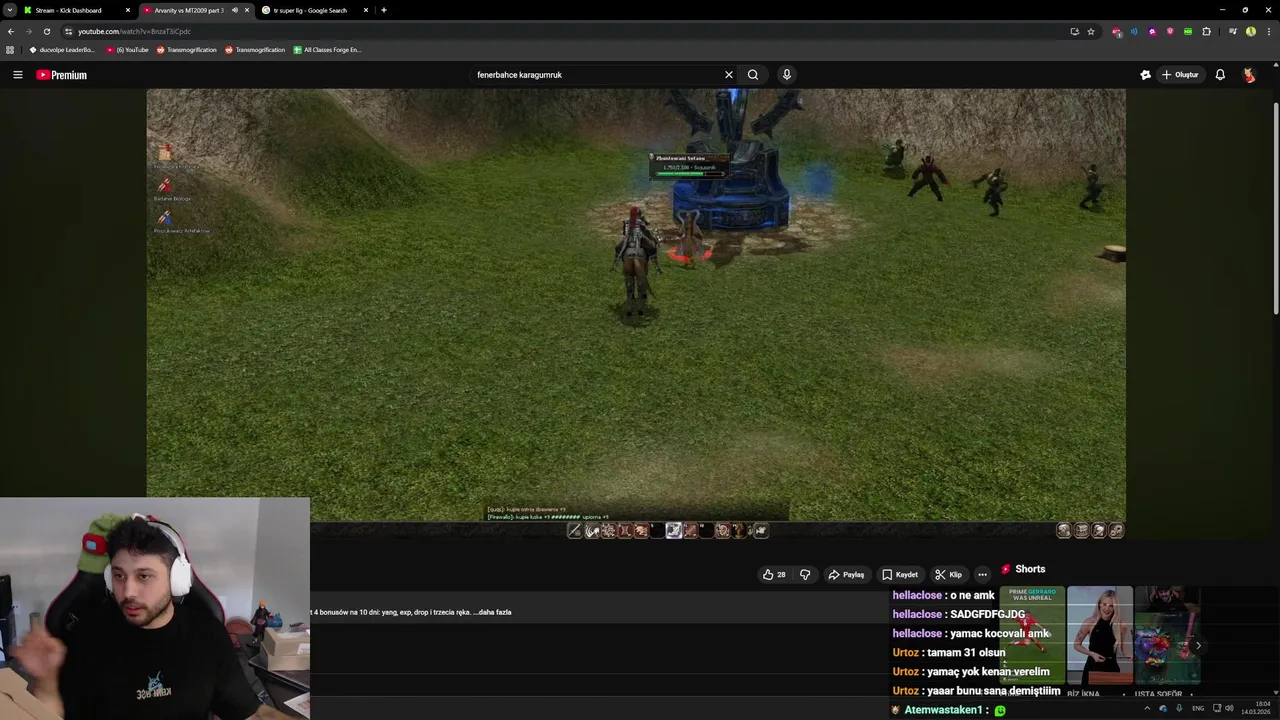Open the ENG language indicator in taskbar

(1198, 708)
